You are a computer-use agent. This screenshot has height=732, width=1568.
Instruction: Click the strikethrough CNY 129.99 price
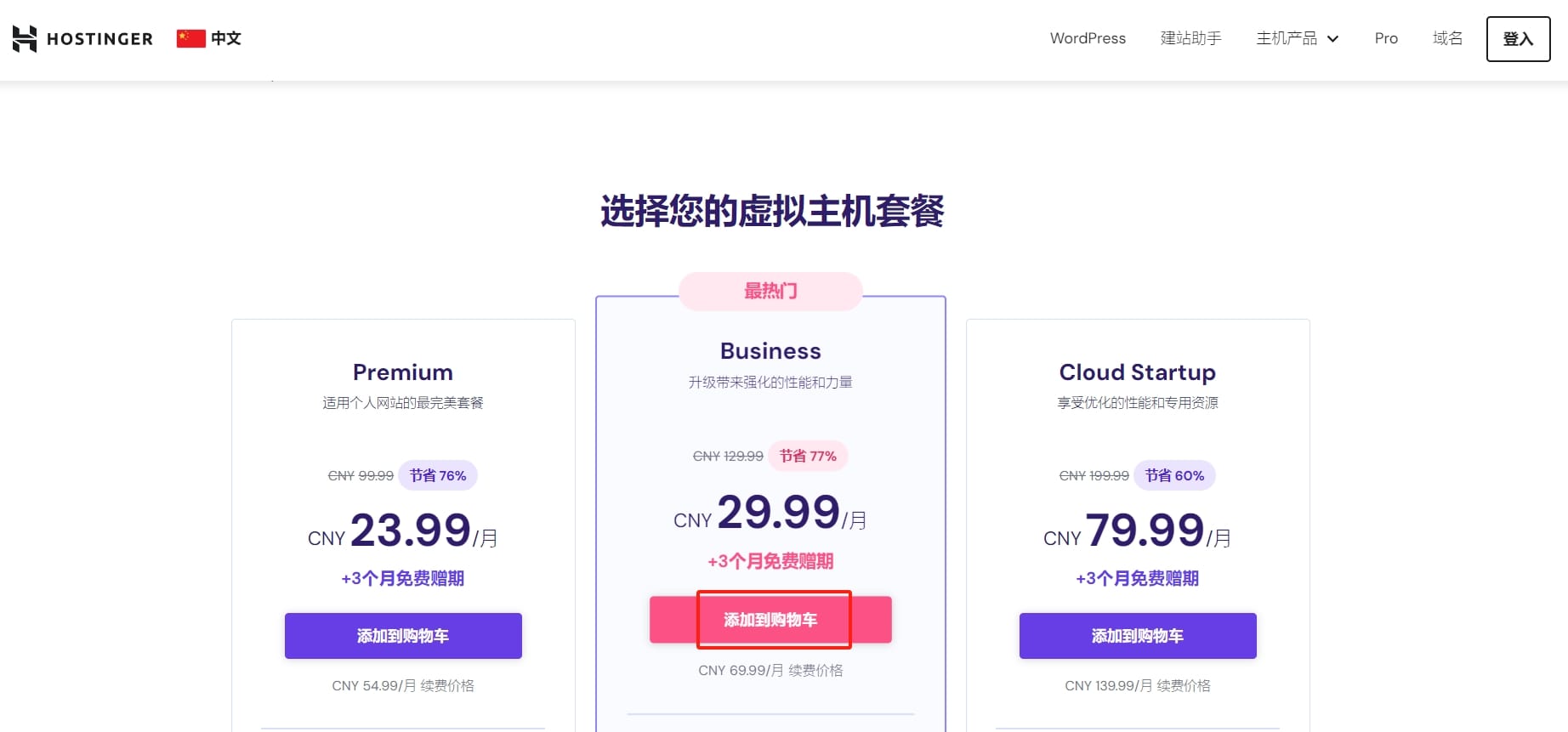click(x=728, y=457)
